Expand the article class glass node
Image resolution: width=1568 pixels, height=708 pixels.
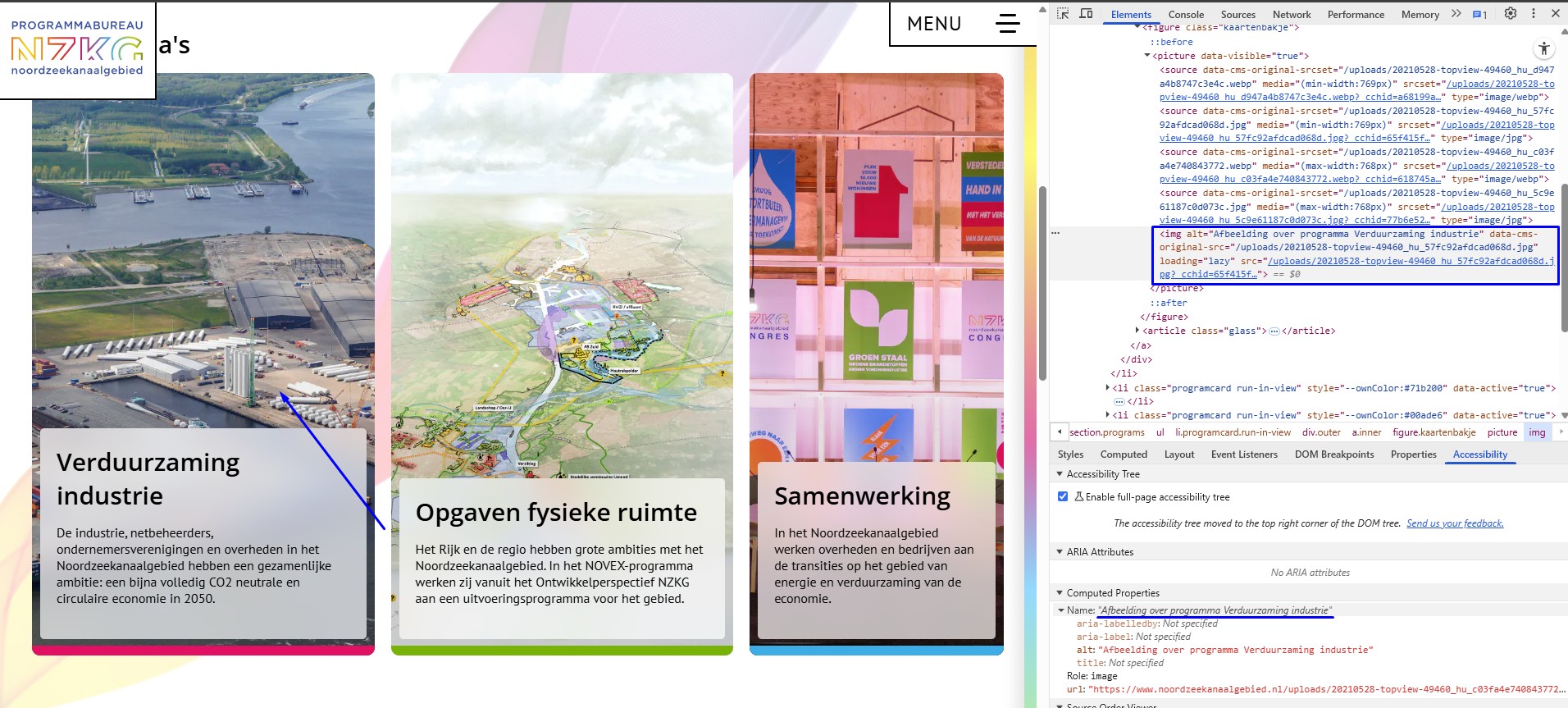(x=1137, y=331)
